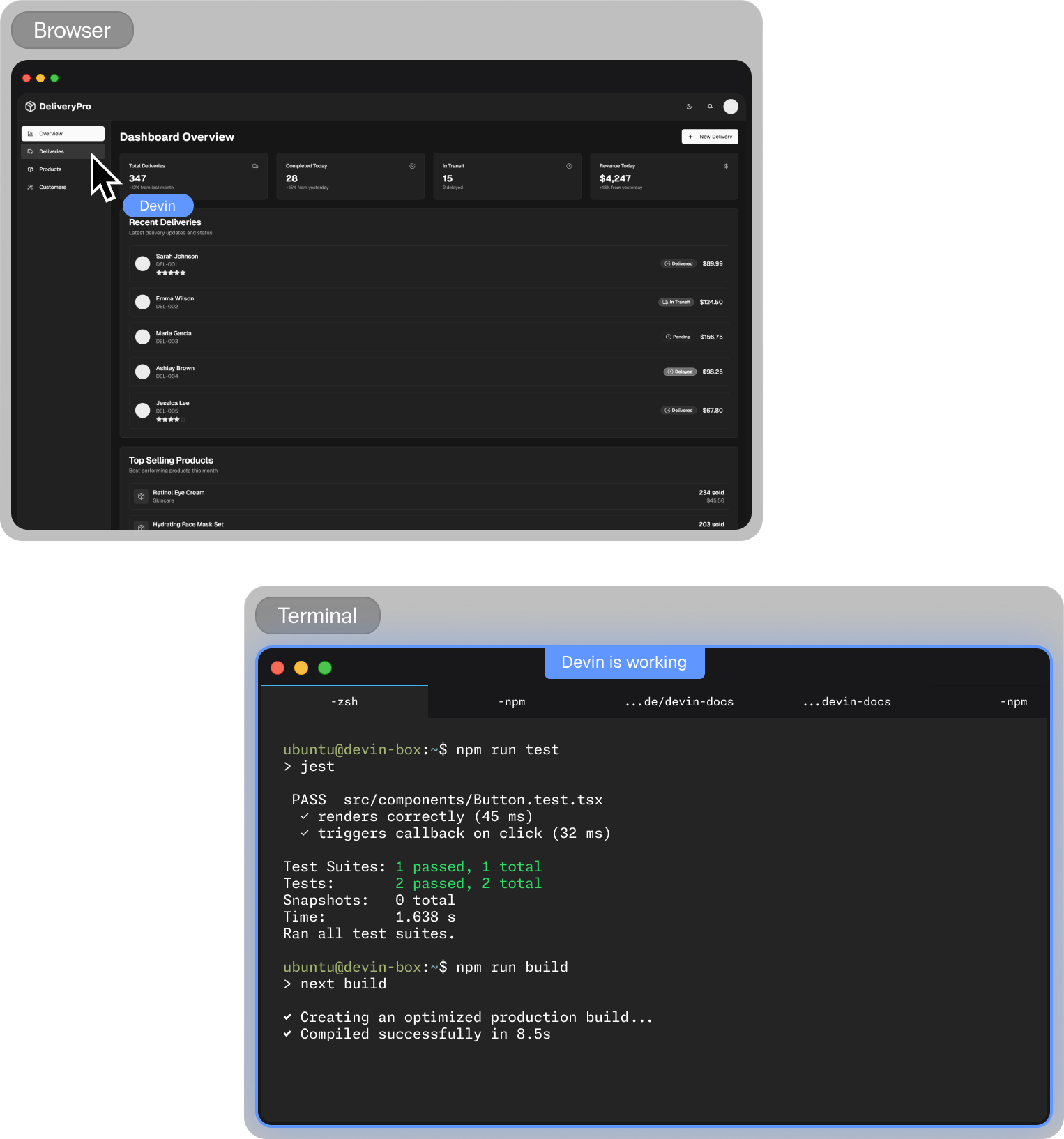Open Products in the dashboard sidebar
This screenshot has height=1139, width=1064.
(x=63, y=169)
